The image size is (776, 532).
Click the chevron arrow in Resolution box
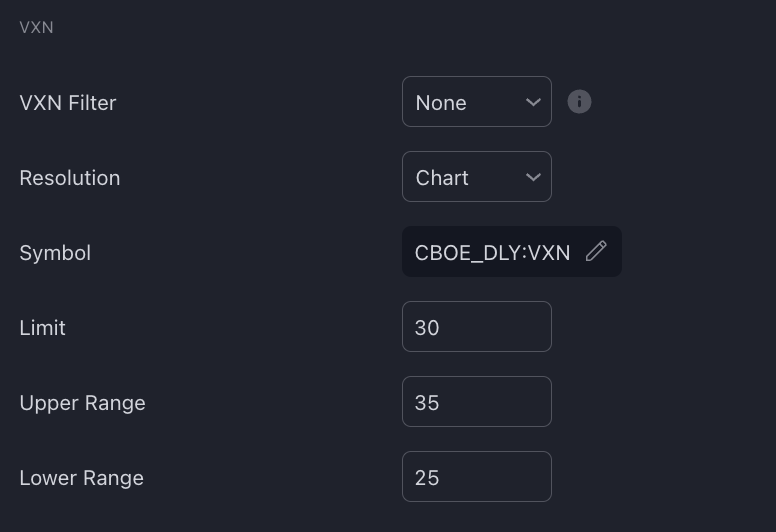click(533, 177)
